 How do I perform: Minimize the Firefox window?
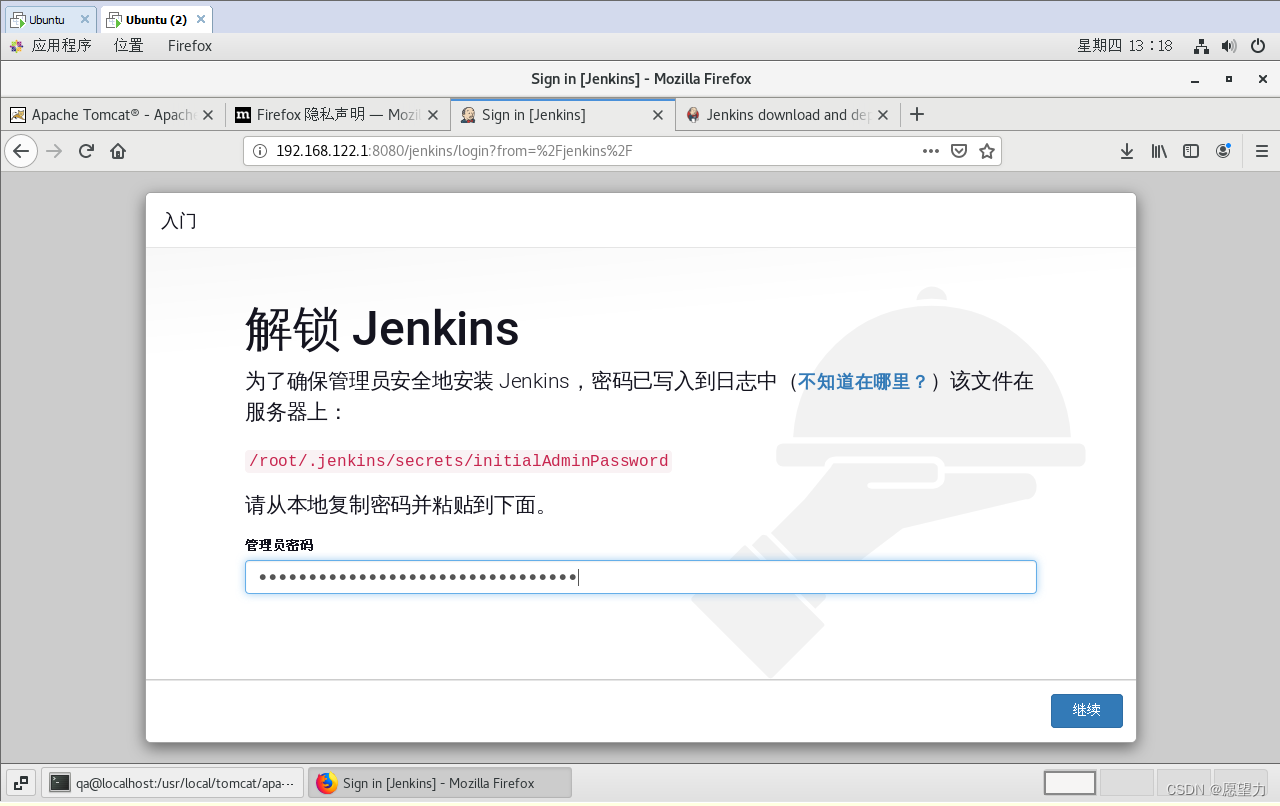pos(1194,79)
